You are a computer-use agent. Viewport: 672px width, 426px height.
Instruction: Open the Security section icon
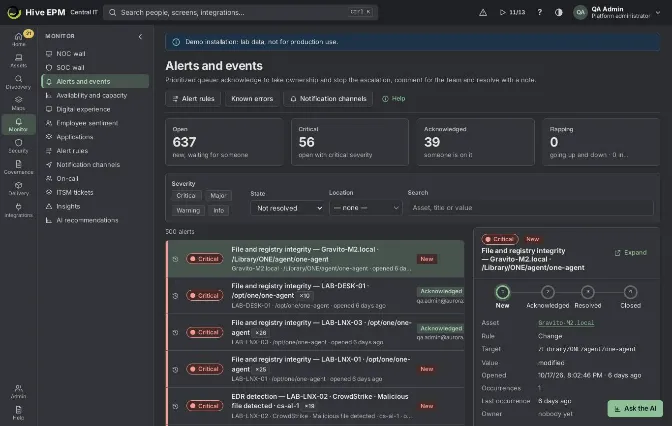tap(18, 146)
